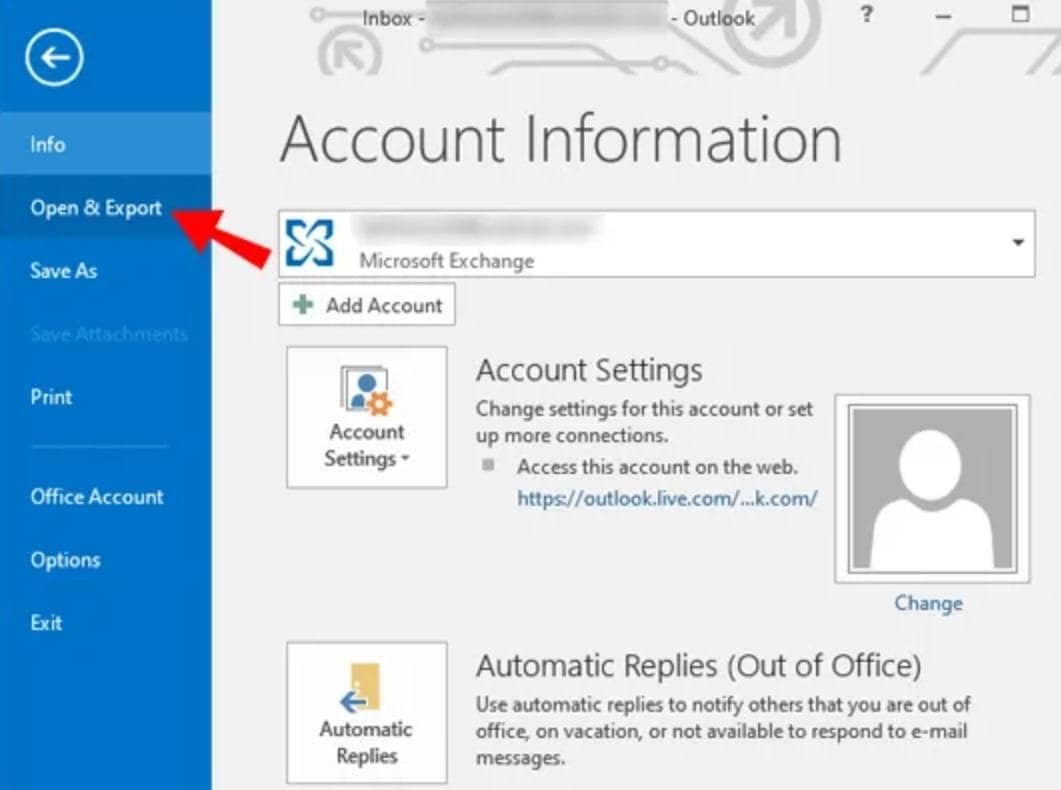Click Exit to close Outlook
This screenshot has width=1061, height=790.
click(106, 622)
